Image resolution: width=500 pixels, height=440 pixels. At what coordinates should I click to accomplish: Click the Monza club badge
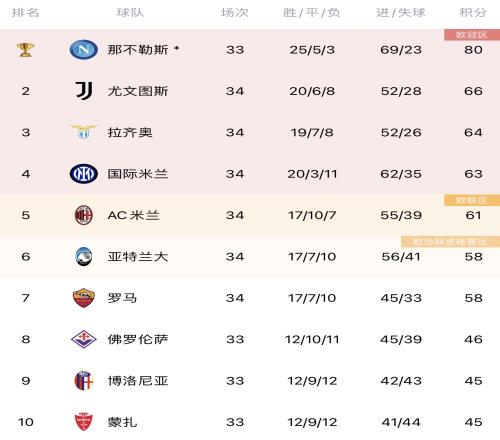(84, 422)
